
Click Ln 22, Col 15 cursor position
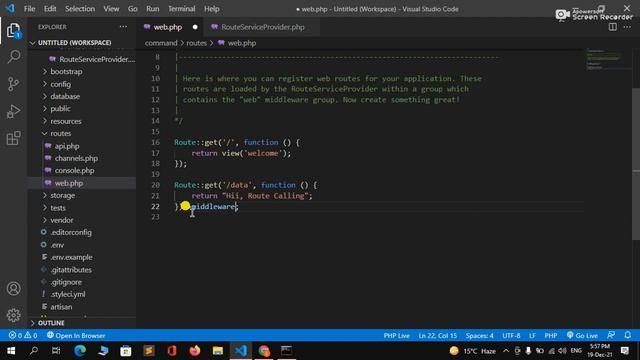pos(438,336)
